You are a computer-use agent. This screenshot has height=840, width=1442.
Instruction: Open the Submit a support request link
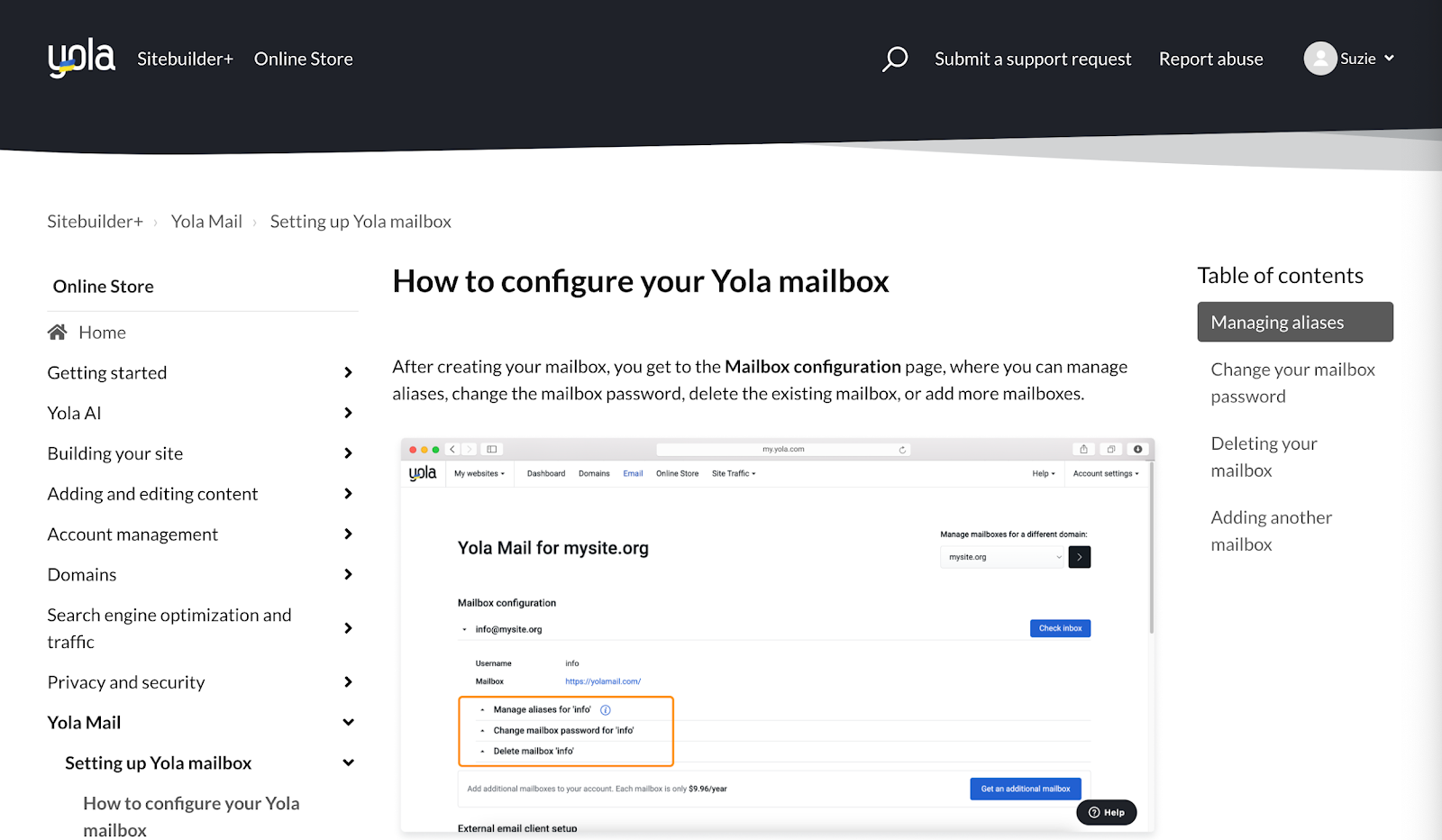click(x=1033, y=58)
